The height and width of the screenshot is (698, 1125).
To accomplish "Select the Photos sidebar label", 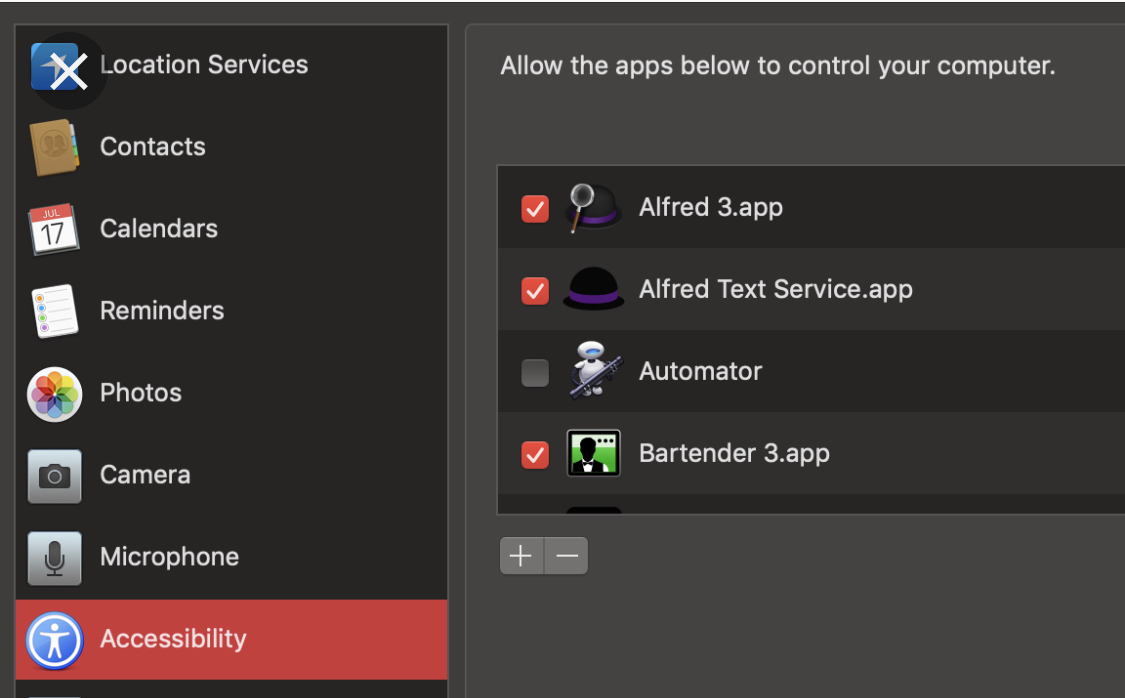I will point(141,392).
